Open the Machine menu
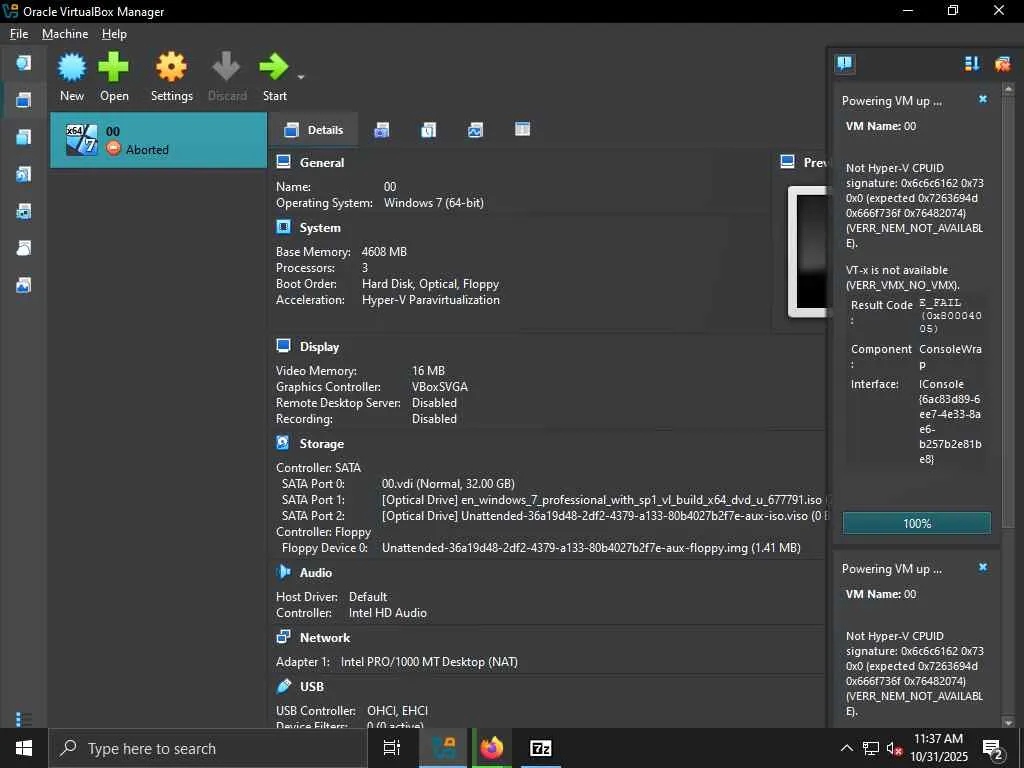The image size is (1024, 768). (x=65, y=34)
